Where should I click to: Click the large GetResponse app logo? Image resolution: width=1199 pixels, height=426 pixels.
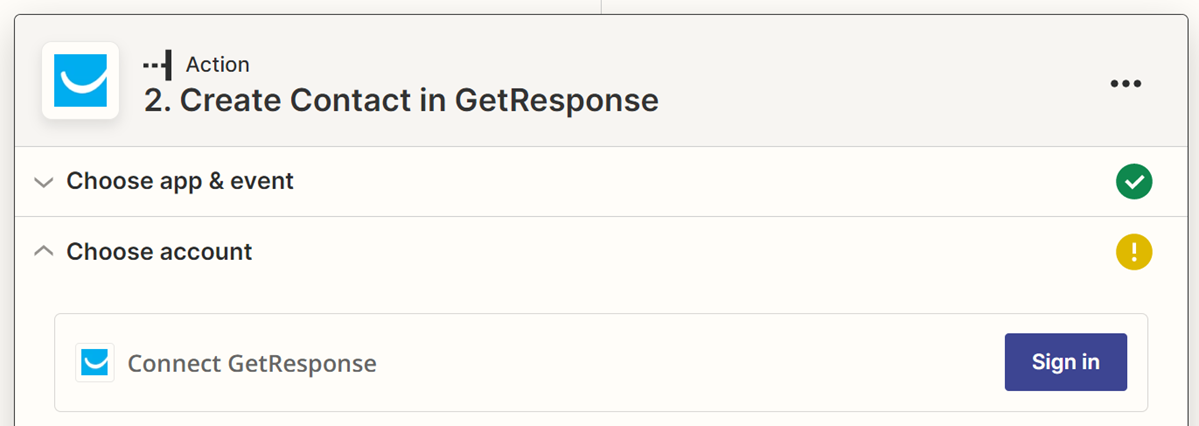coord(80,81)
